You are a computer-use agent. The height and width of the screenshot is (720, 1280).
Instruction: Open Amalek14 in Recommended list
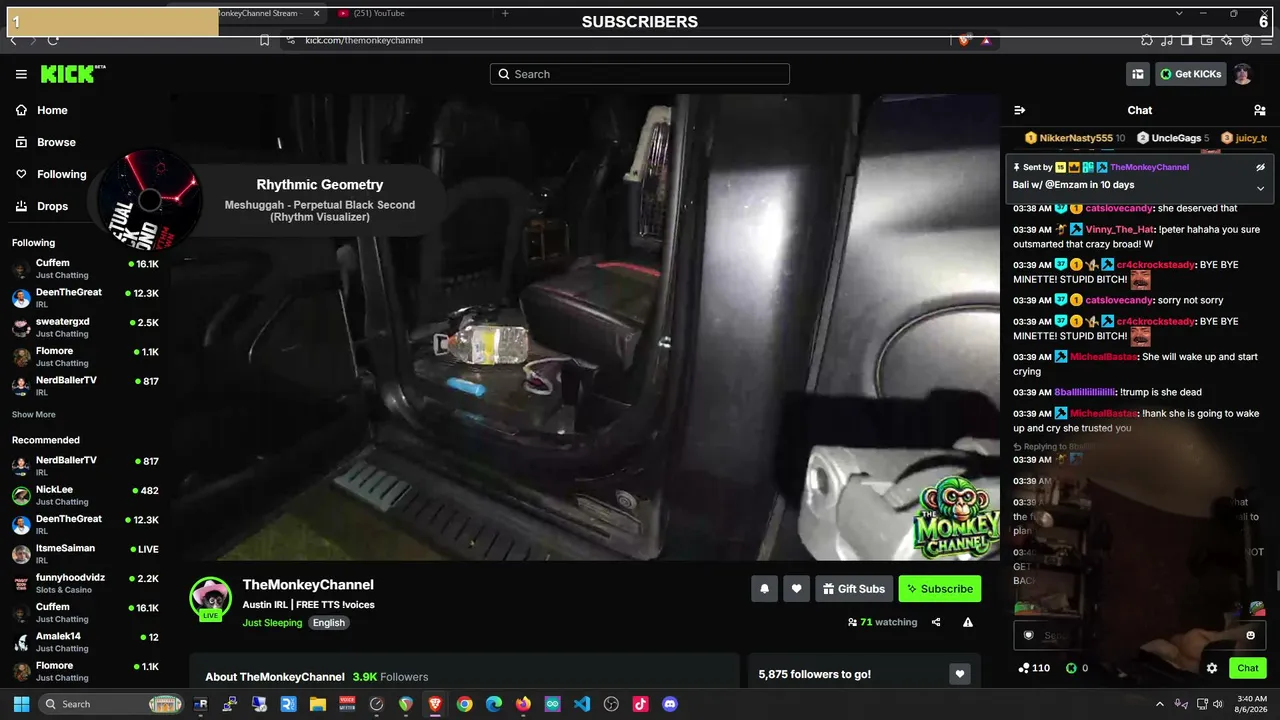point(85,641)
